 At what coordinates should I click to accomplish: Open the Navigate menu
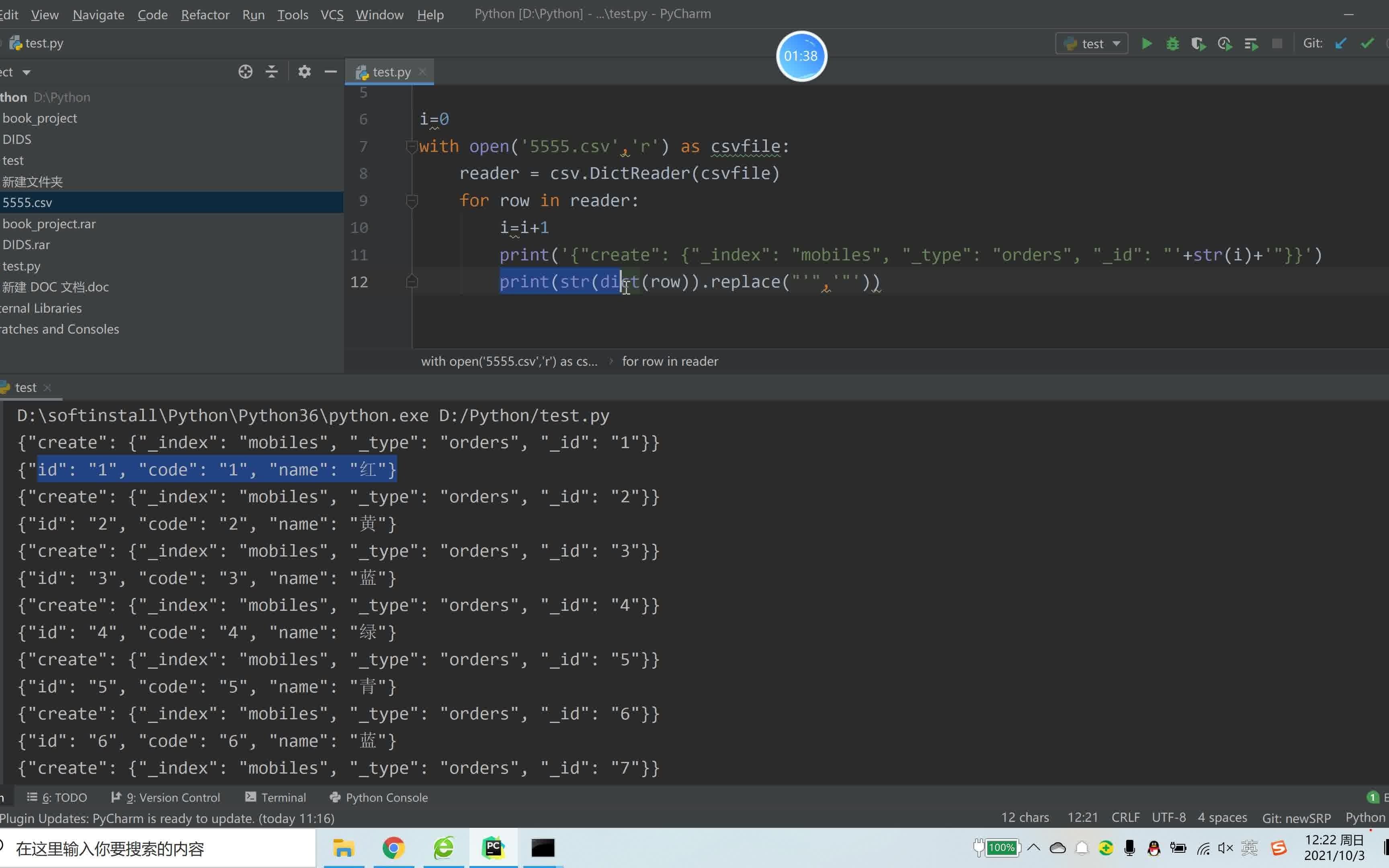coord(98,14)
